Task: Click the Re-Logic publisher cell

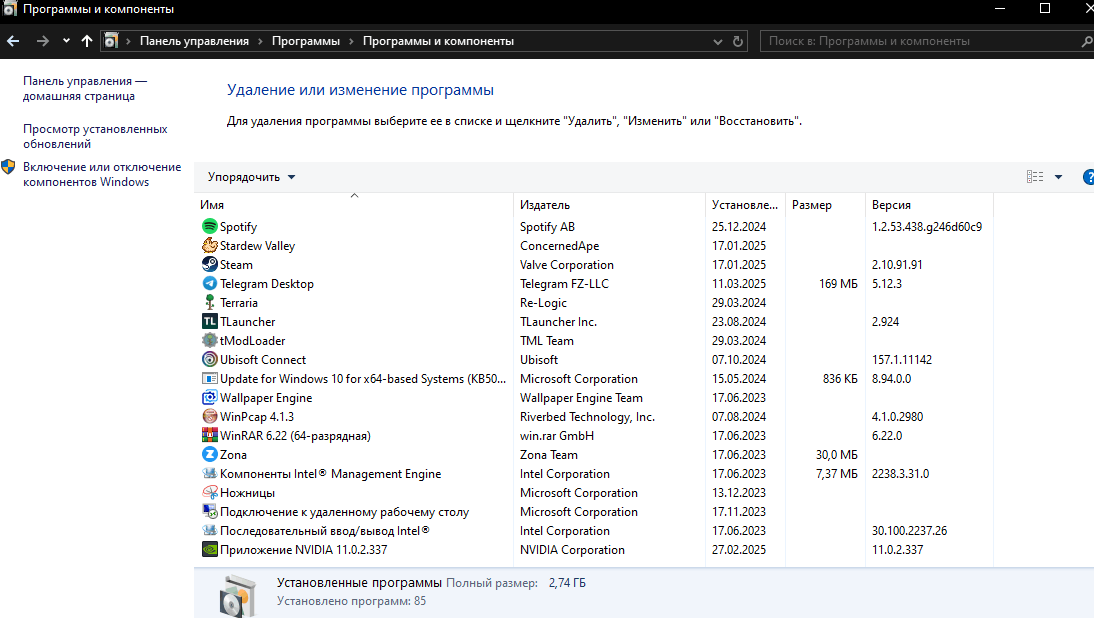Action: coord(543,303)
